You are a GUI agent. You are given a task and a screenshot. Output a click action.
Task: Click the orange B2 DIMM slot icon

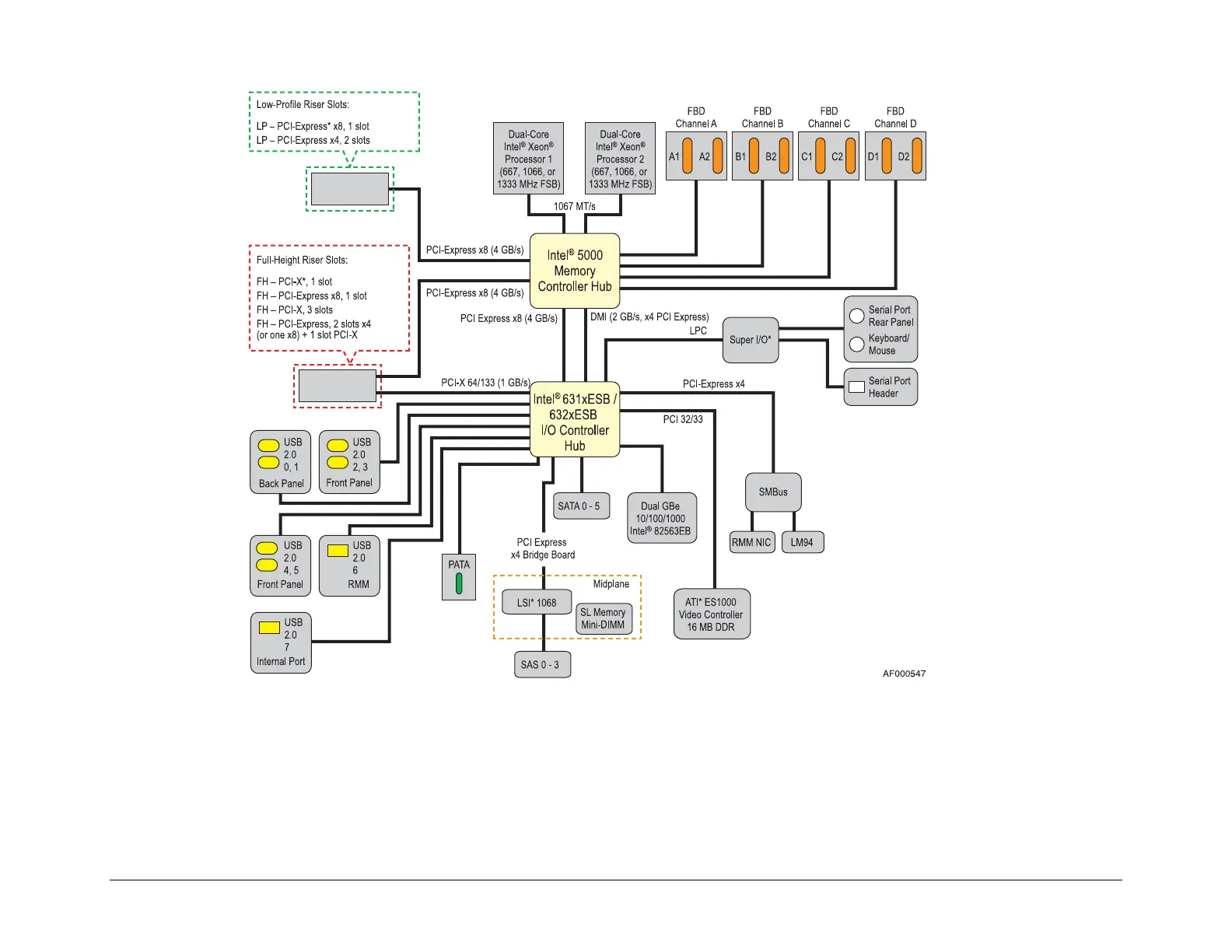784,156
